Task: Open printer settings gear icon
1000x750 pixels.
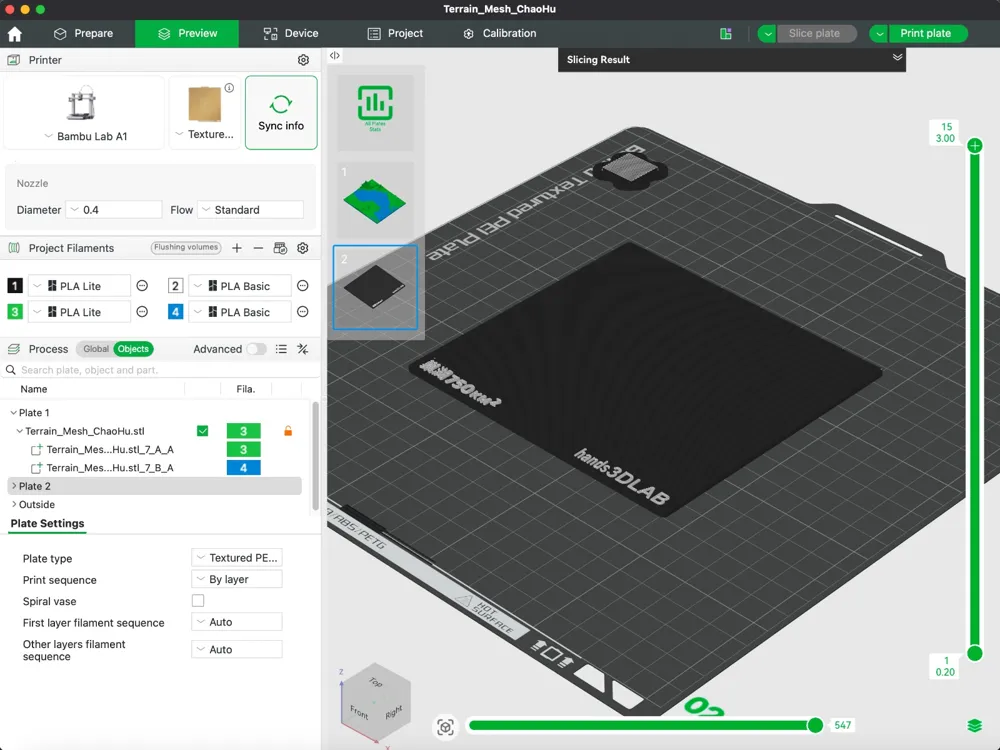Action: coord(304,60)
